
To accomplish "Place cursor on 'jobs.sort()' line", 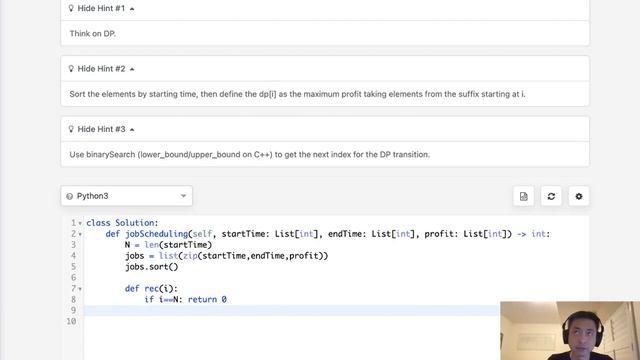I will point(151,267).
